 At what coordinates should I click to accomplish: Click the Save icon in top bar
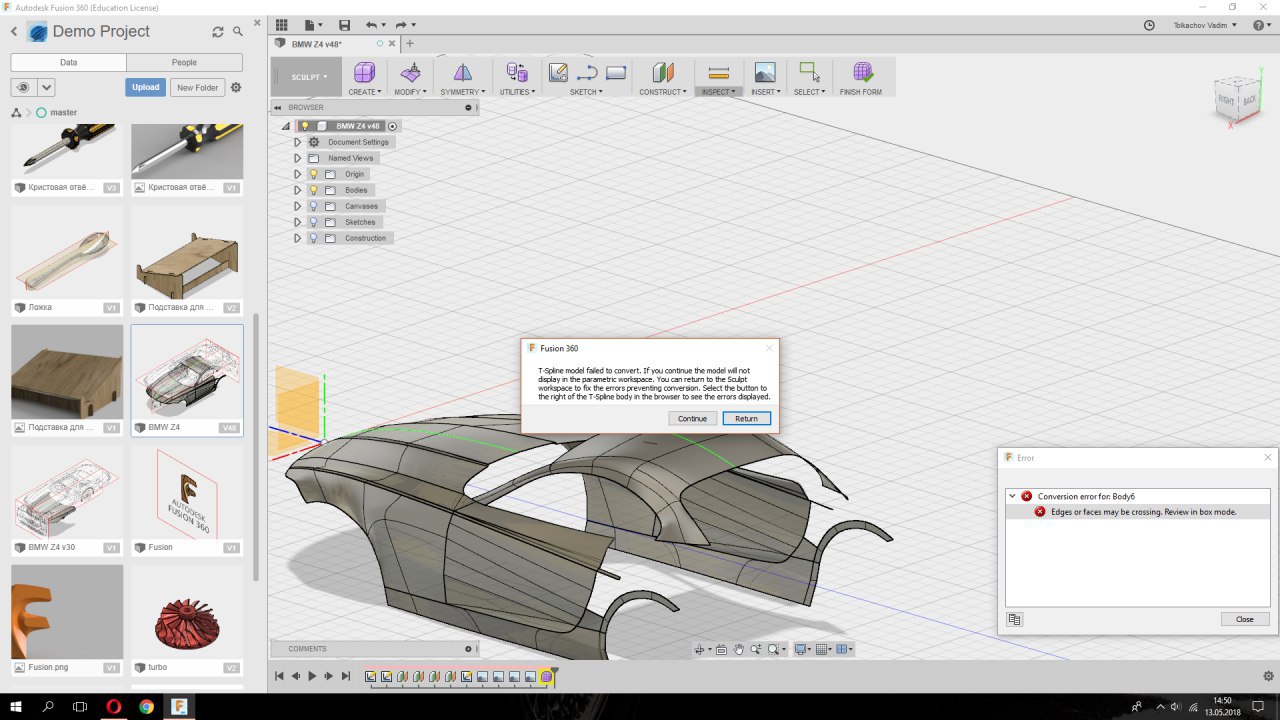345,25
